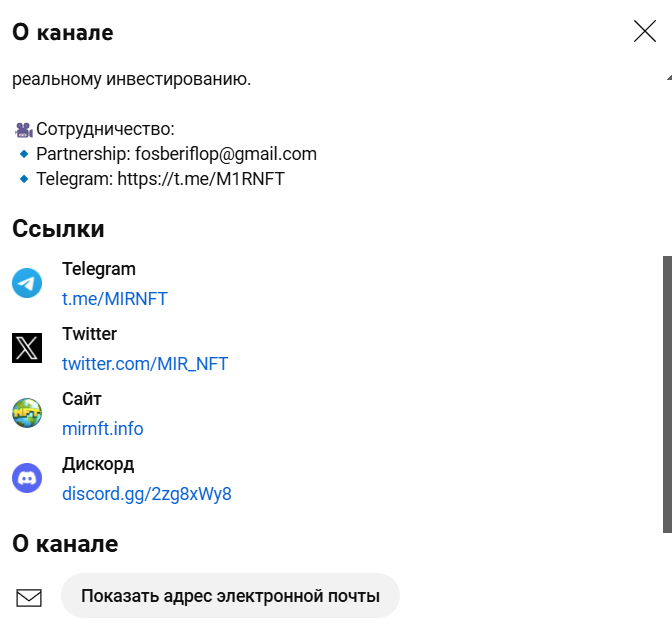672x632 pixels.
Task: Click the envelope email icon
Action: tap(29, 598)
